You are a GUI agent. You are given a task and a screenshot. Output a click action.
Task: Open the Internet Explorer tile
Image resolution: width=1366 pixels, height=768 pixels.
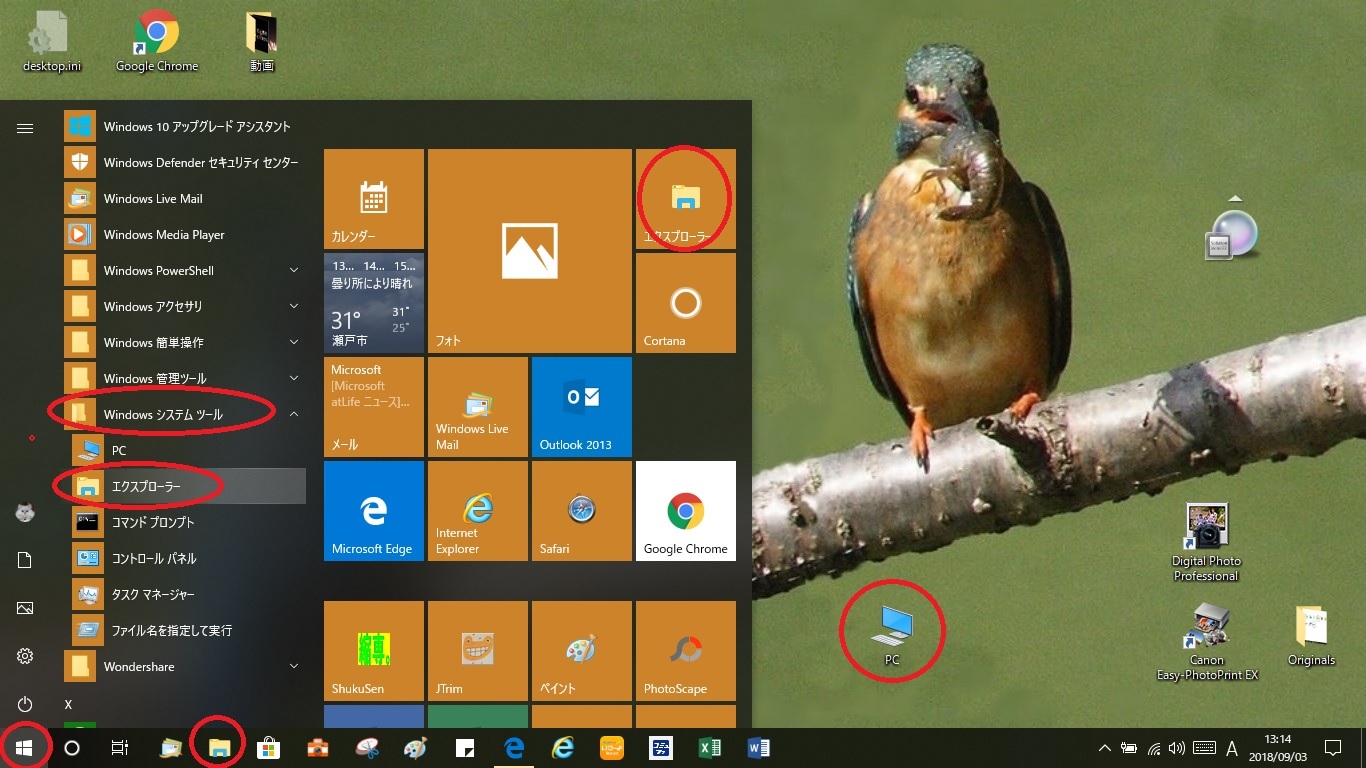pos(478,511)
